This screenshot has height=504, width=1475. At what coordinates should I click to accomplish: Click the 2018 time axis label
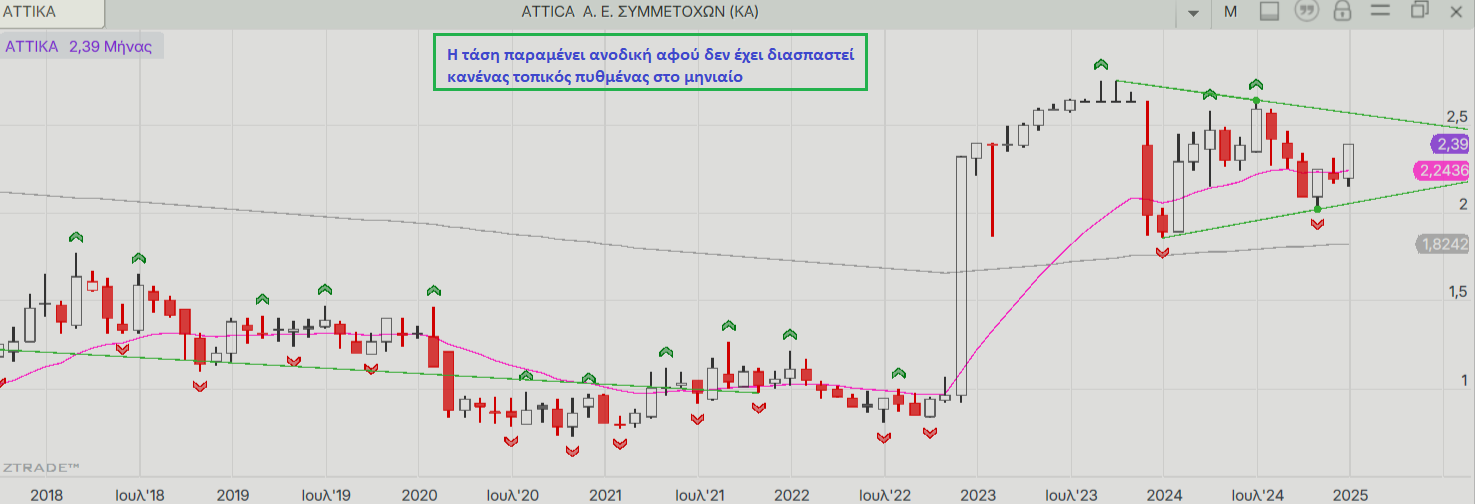pos(46,495)
